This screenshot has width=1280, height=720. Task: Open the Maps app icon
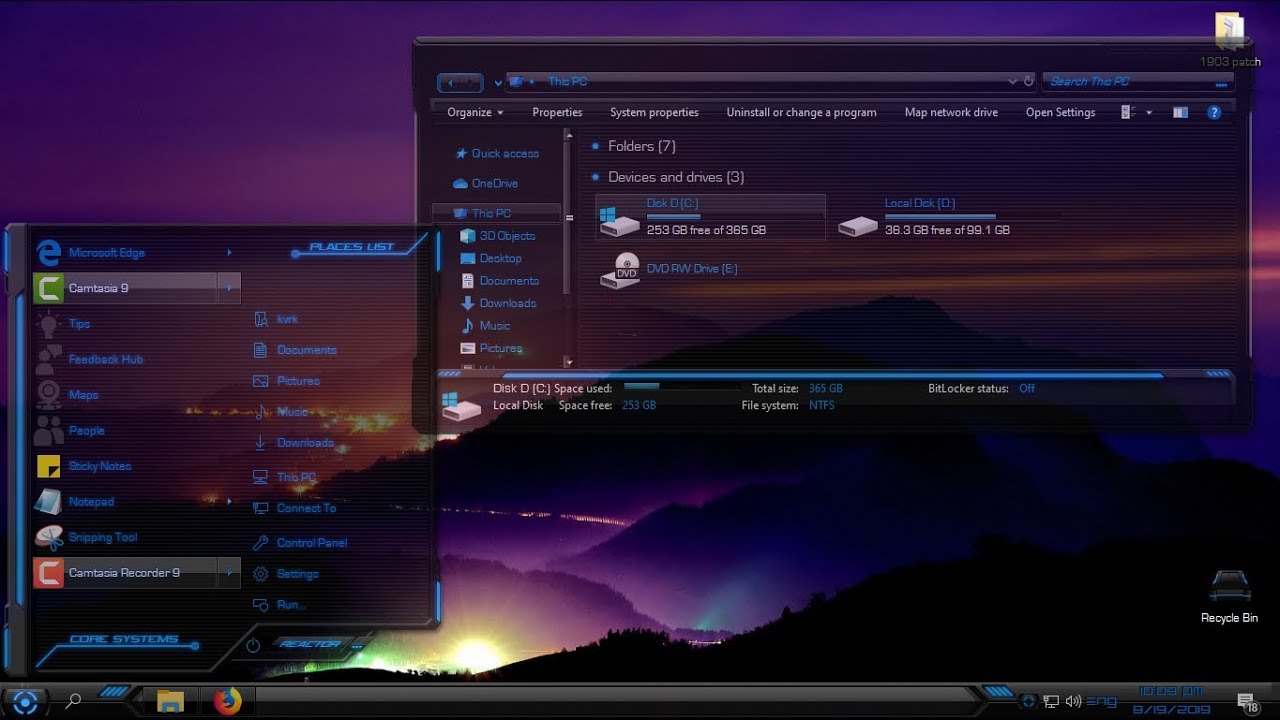[x=49, y=395]
